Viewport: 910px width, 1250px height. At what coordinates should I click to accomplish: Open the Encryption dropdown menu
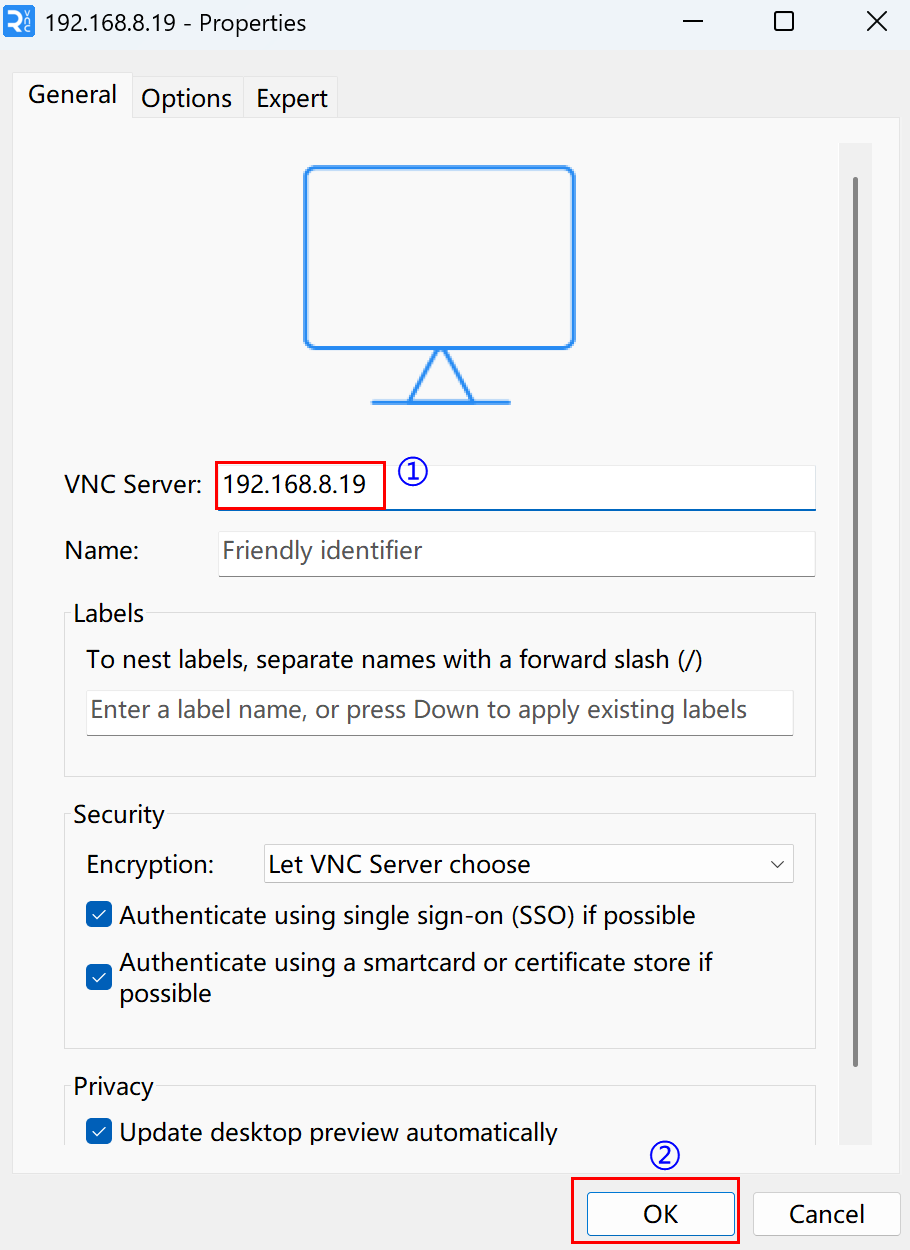point(528,863)
